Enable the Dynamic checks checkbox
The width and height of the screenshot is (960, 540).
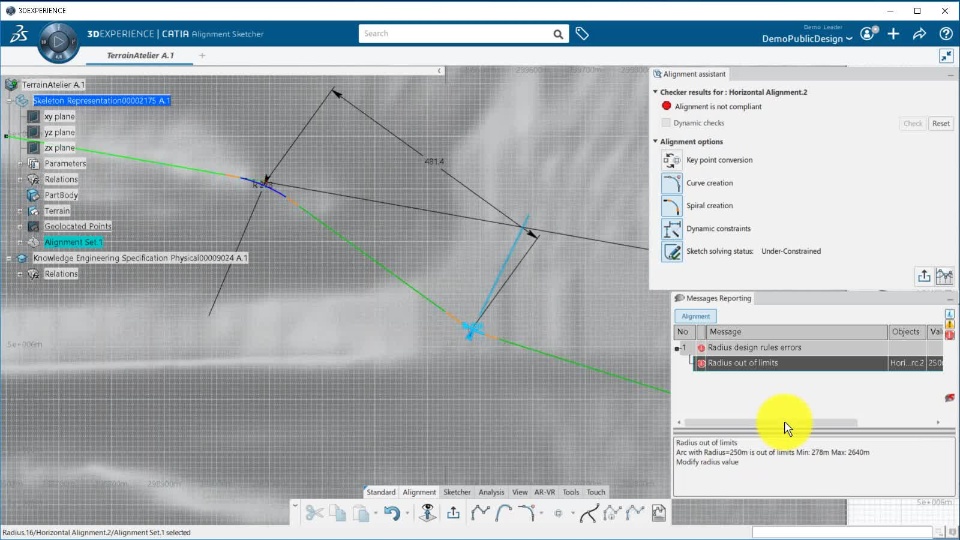pyautogui.click(x=666, y=123)
